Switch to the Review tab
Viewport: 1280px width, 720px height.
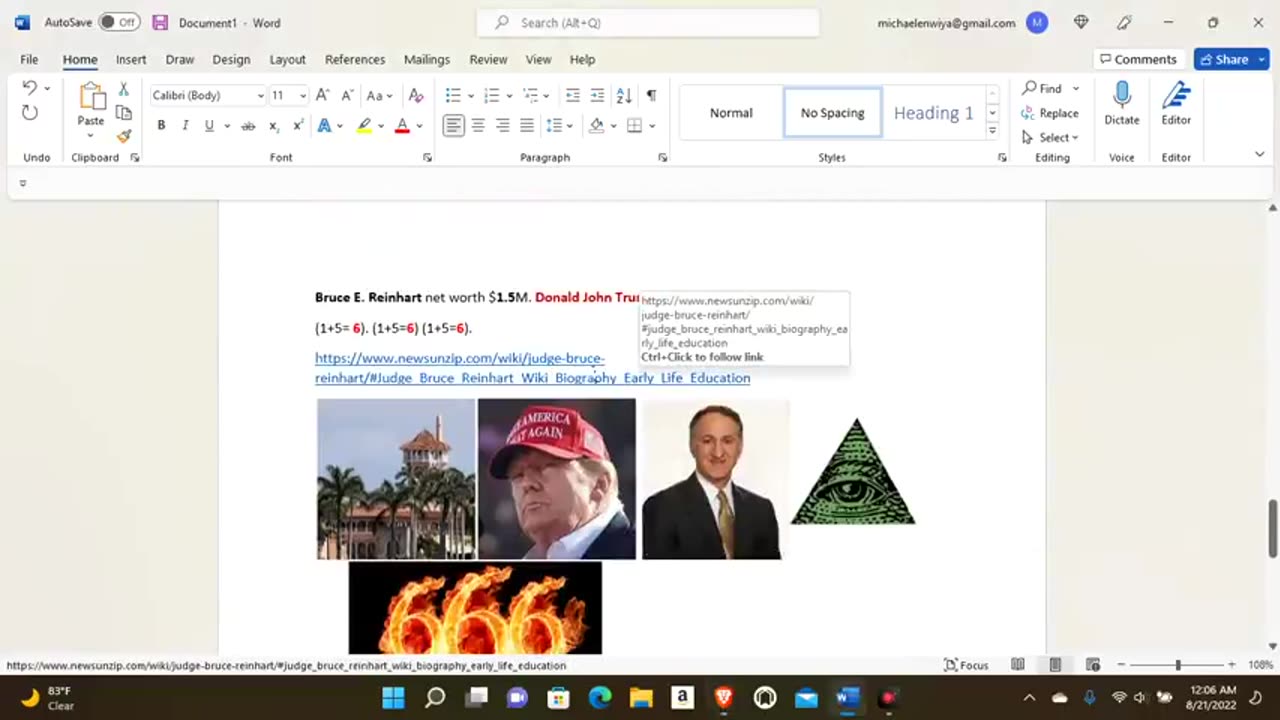click(488, 59)
